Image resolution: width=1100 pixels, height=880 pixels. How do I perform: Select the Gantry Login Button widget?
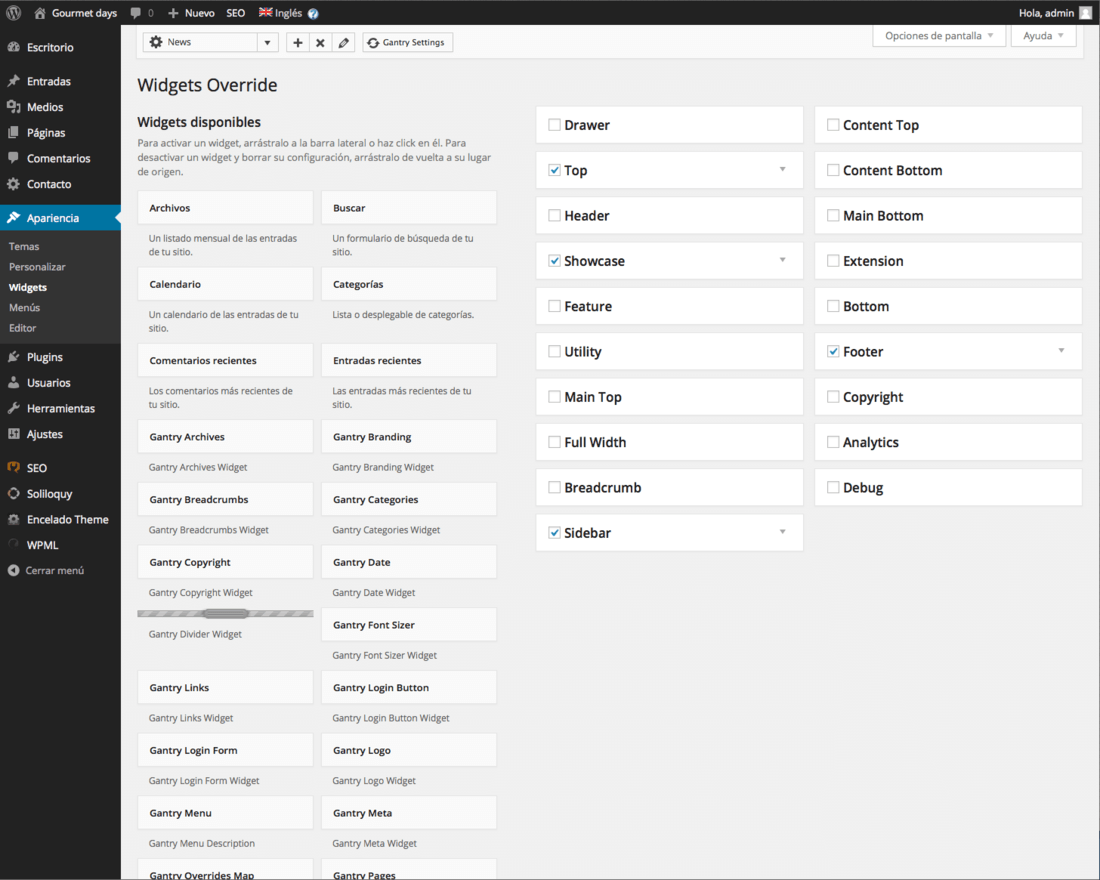point(409,688)
